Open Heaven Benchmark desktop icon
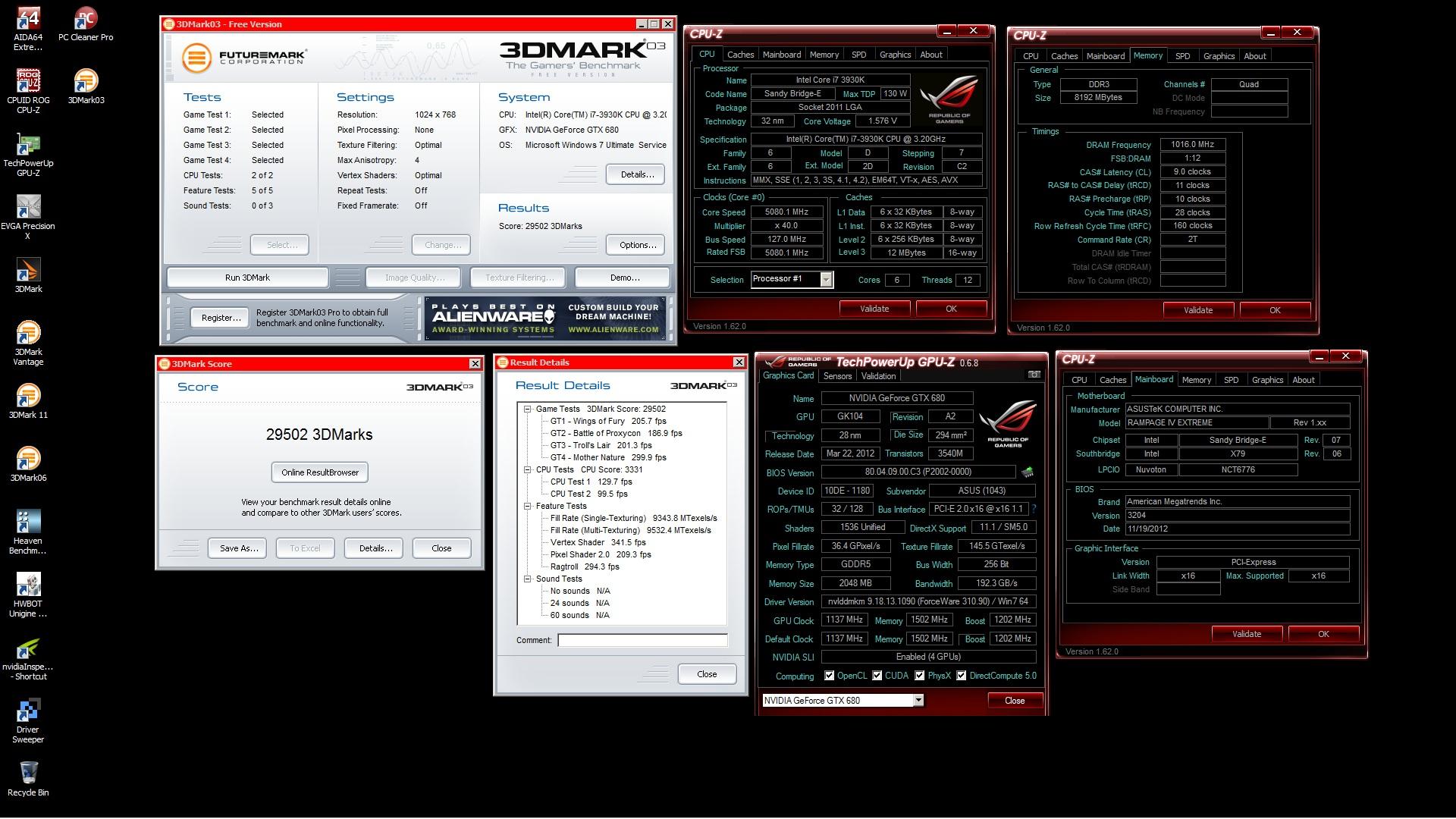The image size is (1456, 819). (28, 532)
